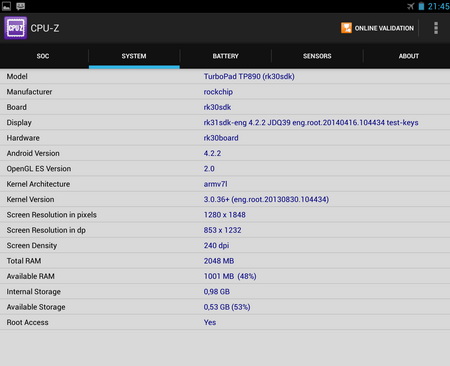Select the 0,98 GB value
Viewport: 450px width, 366px height.
217,292
